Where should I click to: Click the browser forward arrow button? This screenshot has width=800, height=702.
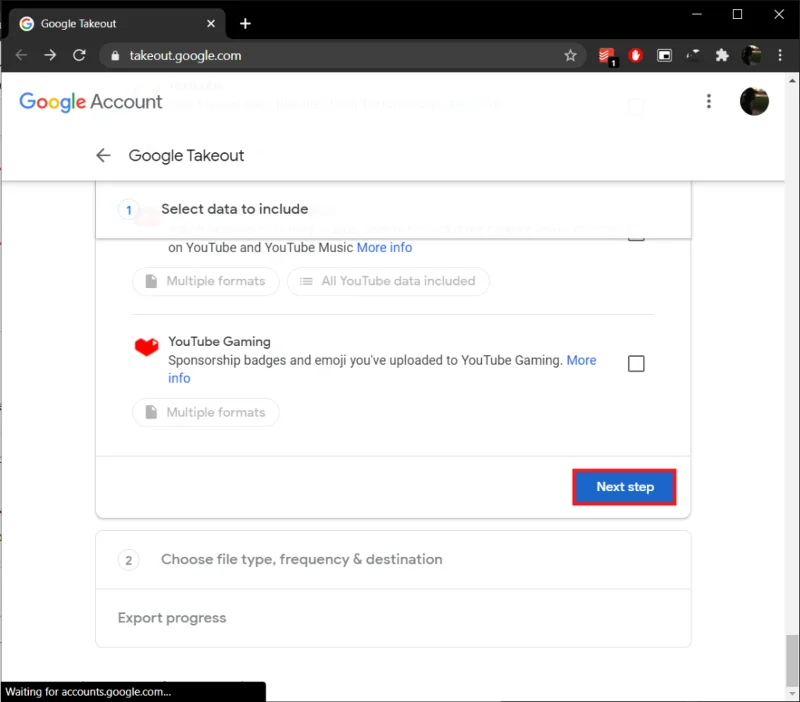pyautogui.click(x=50, y=55)
